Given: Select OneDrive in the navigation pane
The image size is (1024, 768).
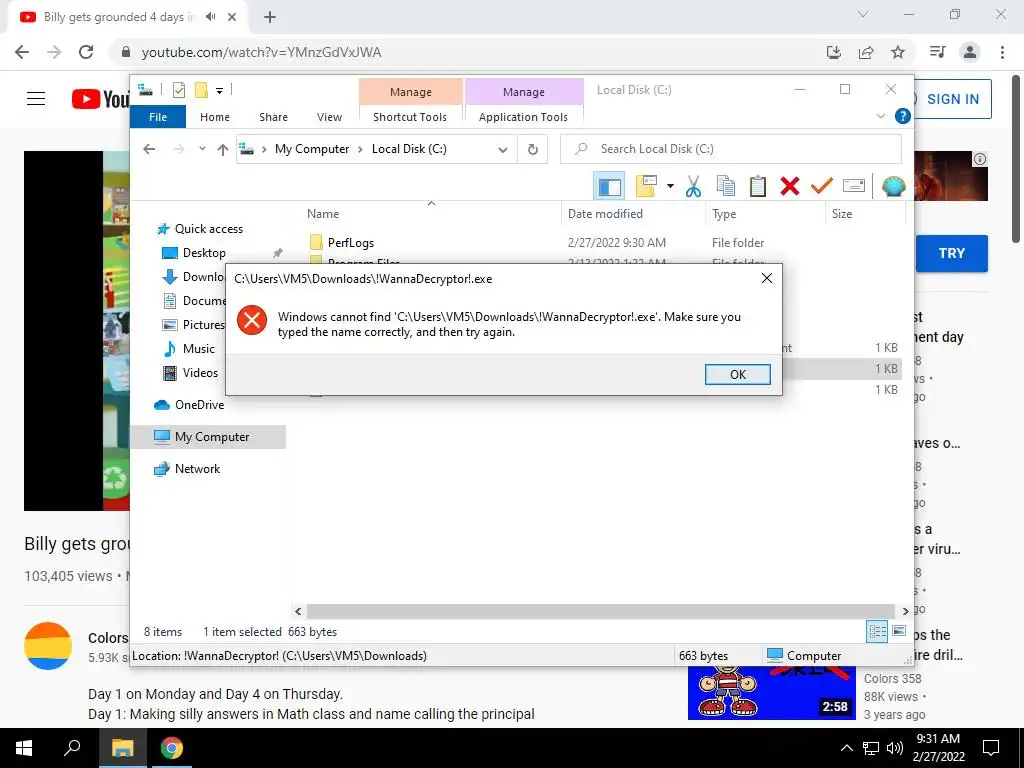Looking at the screenshot, I should tap(199, 405).
